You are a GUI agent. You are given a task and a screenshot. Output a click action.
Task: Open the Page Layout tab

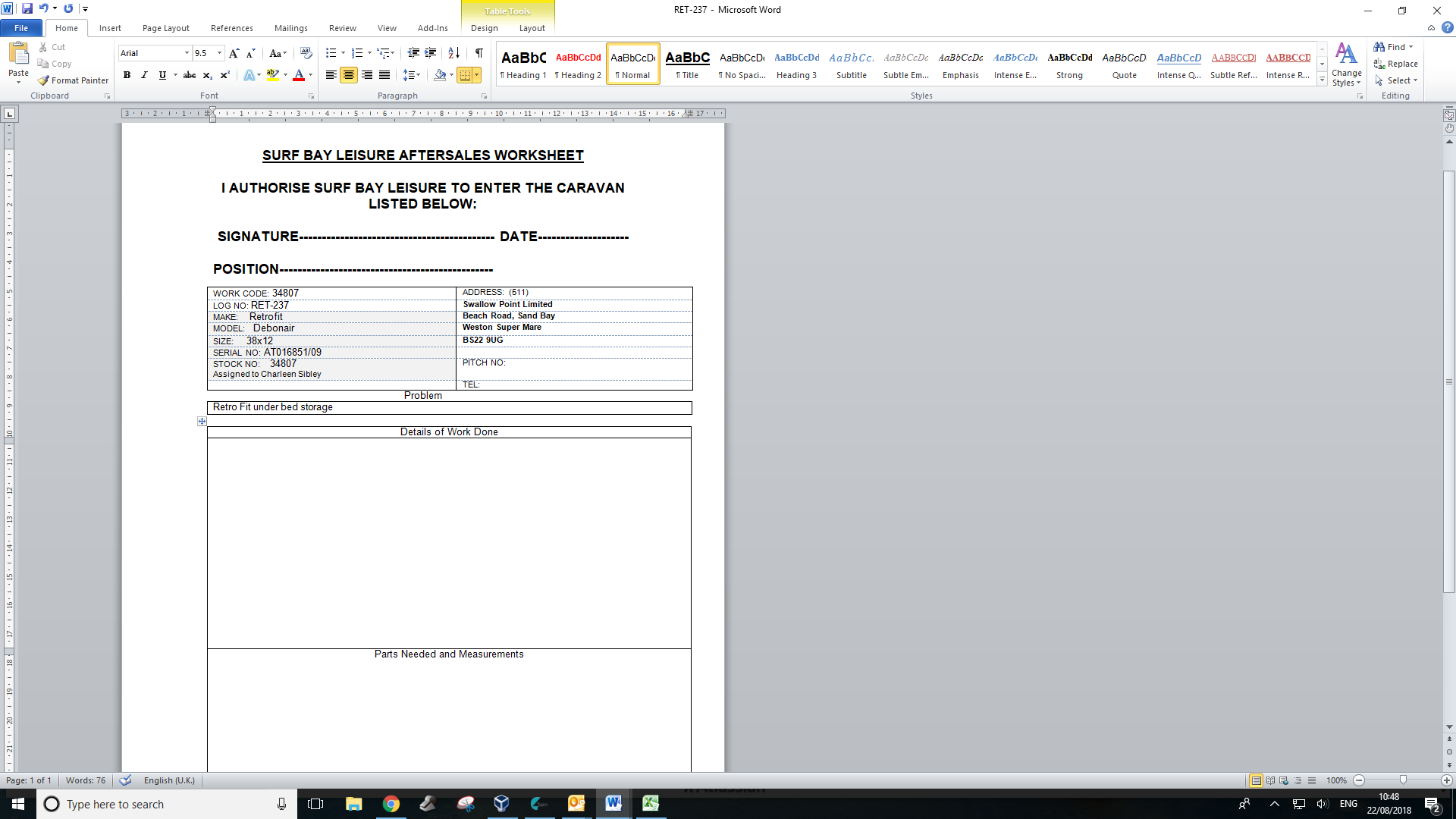165,28
